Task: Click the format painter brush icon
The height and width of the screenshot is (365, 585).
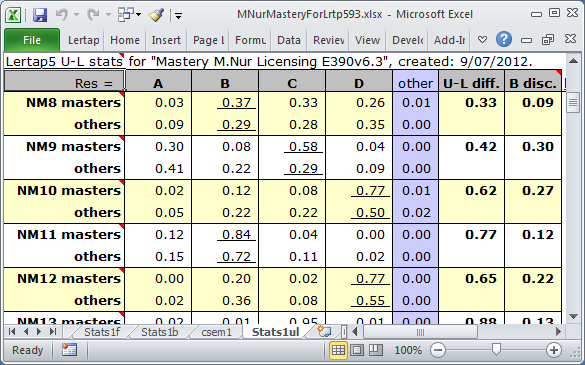Action: [156, 15]
